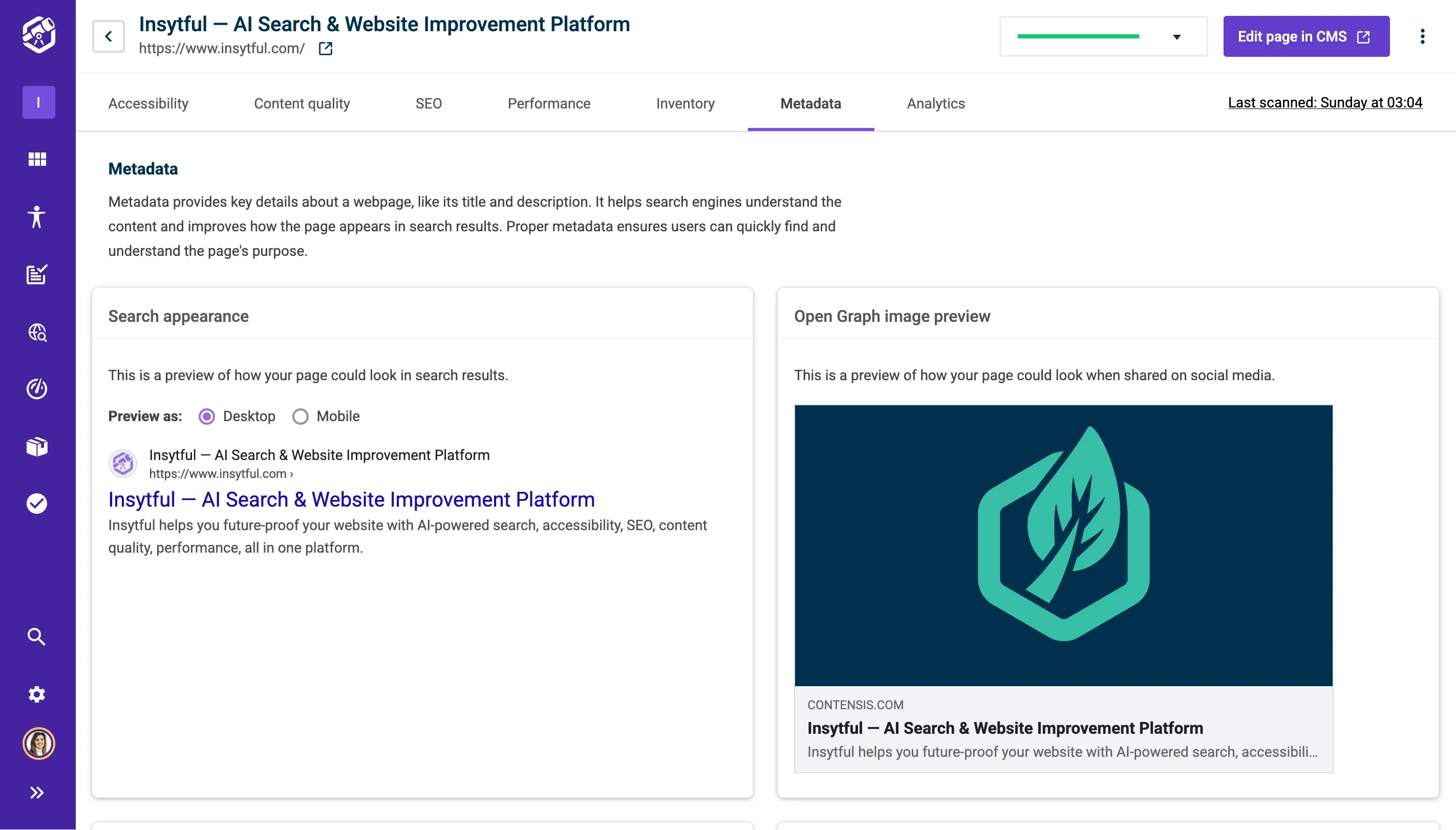This screenshot has width=1456, height=830.
Task: Open page URL external link icon
Action: tap(325, 49)
